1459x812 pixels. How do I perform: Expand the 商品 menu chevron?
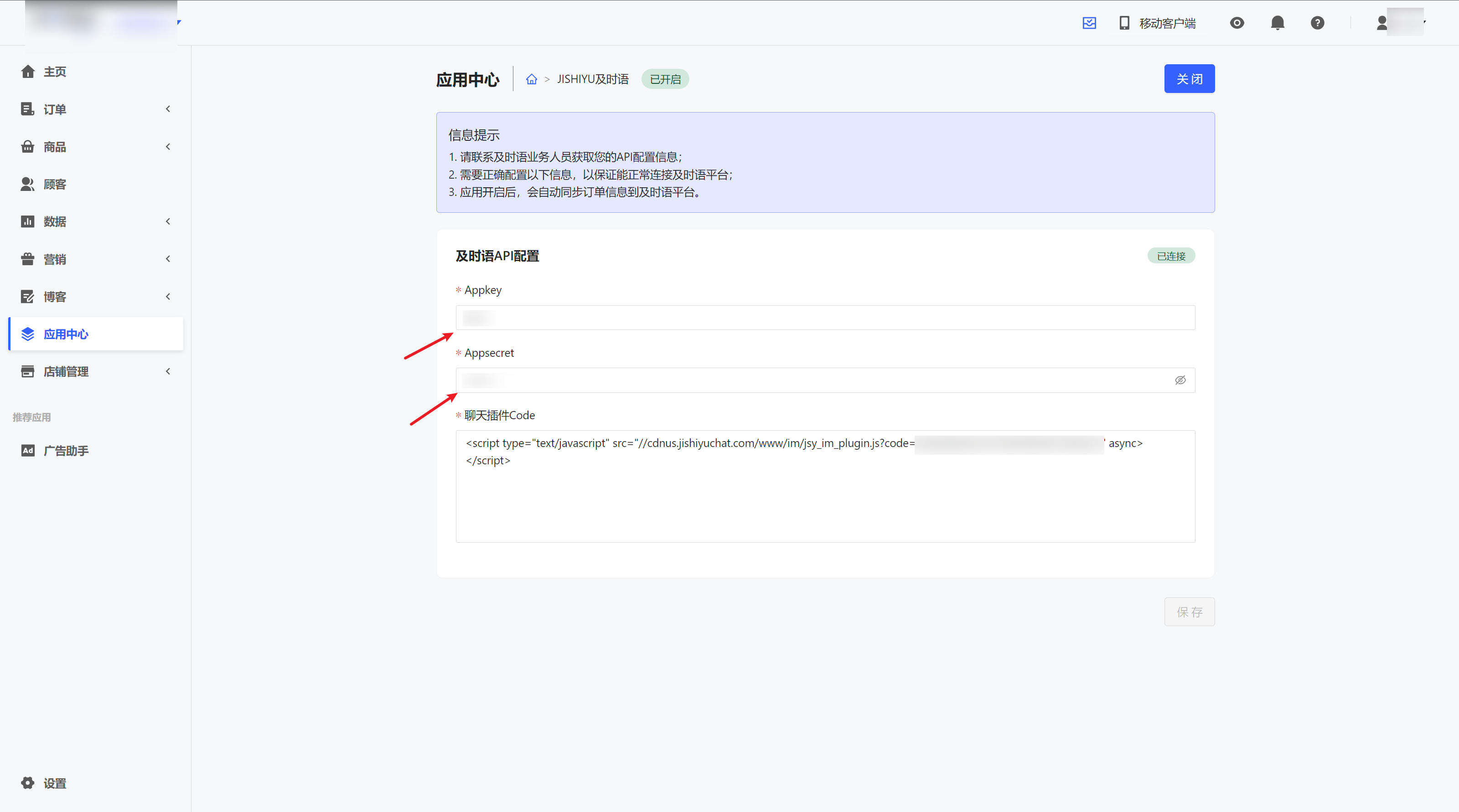tap(168, 147)
